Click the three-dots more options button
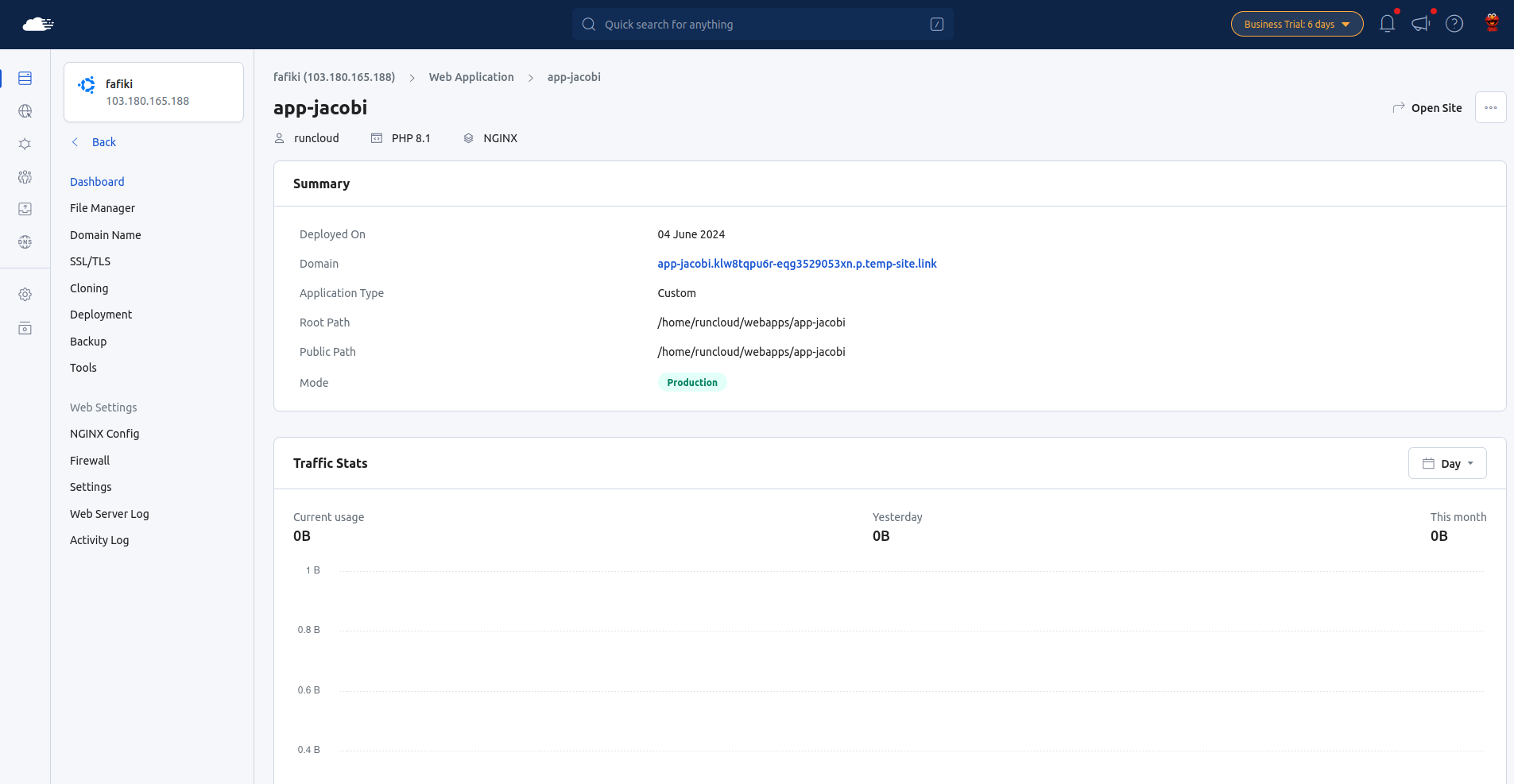 click(x=1491, y=107)
